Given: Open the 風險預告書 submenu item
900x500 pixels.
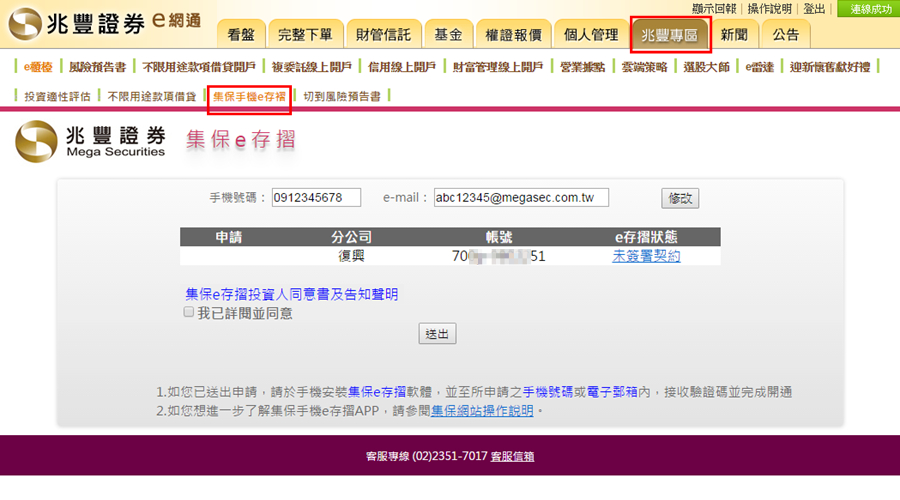Looking at the screenshot, I should pos(97,67).
